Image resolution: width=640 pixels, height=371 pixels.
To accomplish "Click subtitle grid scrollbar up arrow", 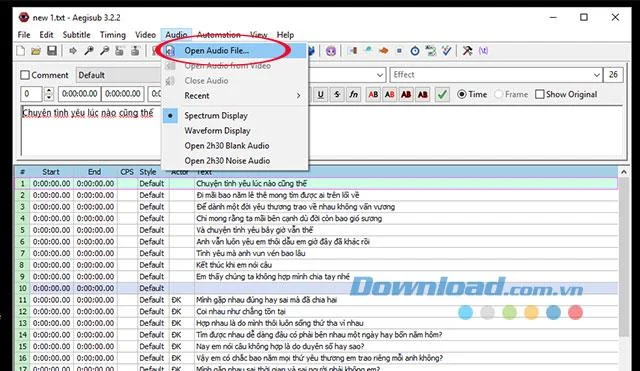I will (623, 172).
